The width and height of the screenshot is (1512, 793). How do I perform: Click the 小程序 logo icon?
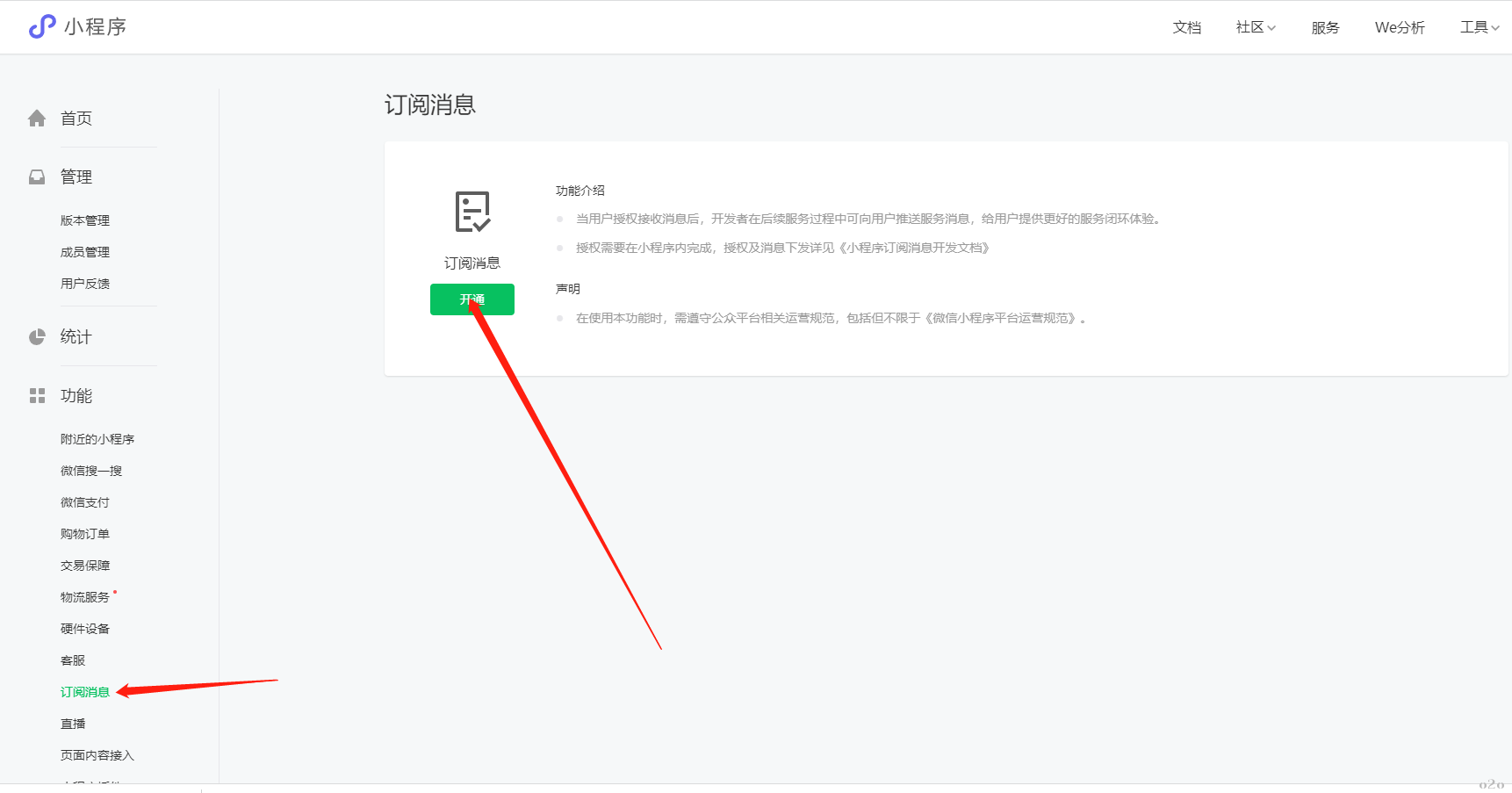pos(41,27)
